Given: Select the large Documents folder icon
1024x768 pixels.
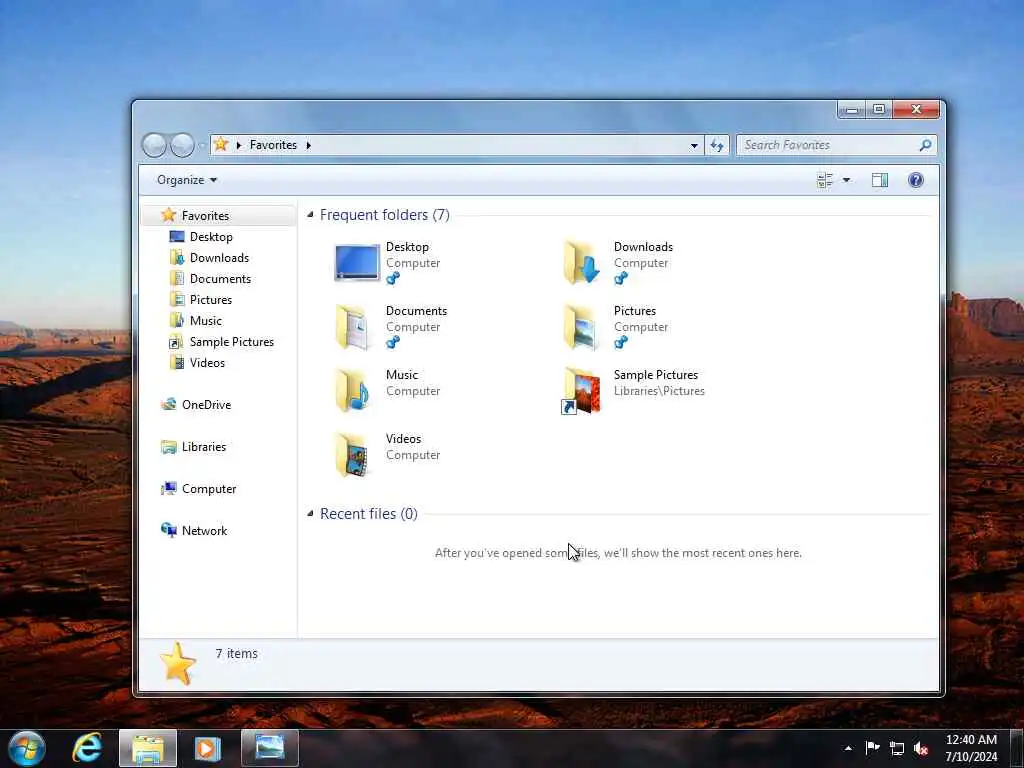Looking at the screenshot, I should [353, 327].
